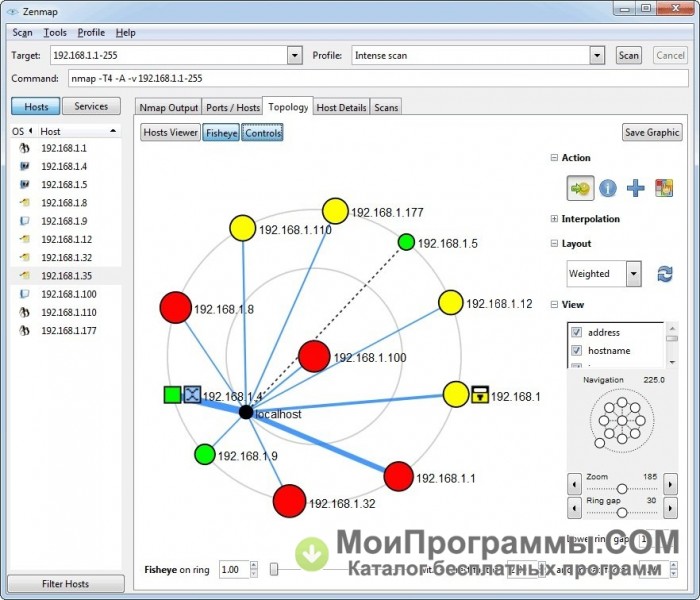Click the red node 192.168.1.32
The image size is (700, 600).
tap(289, 501)
